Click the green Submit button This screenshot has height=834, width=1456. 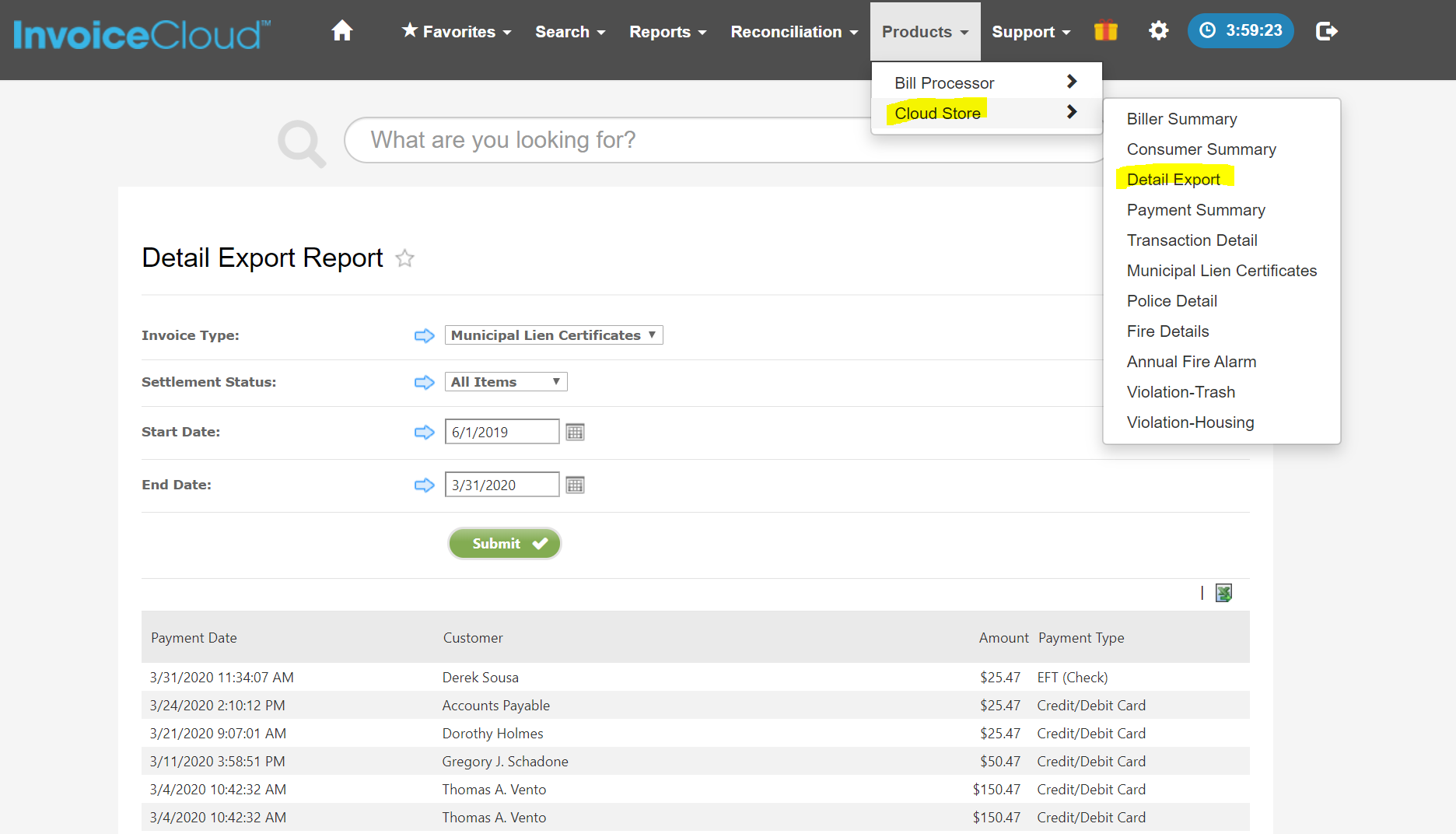coord(504,543)
